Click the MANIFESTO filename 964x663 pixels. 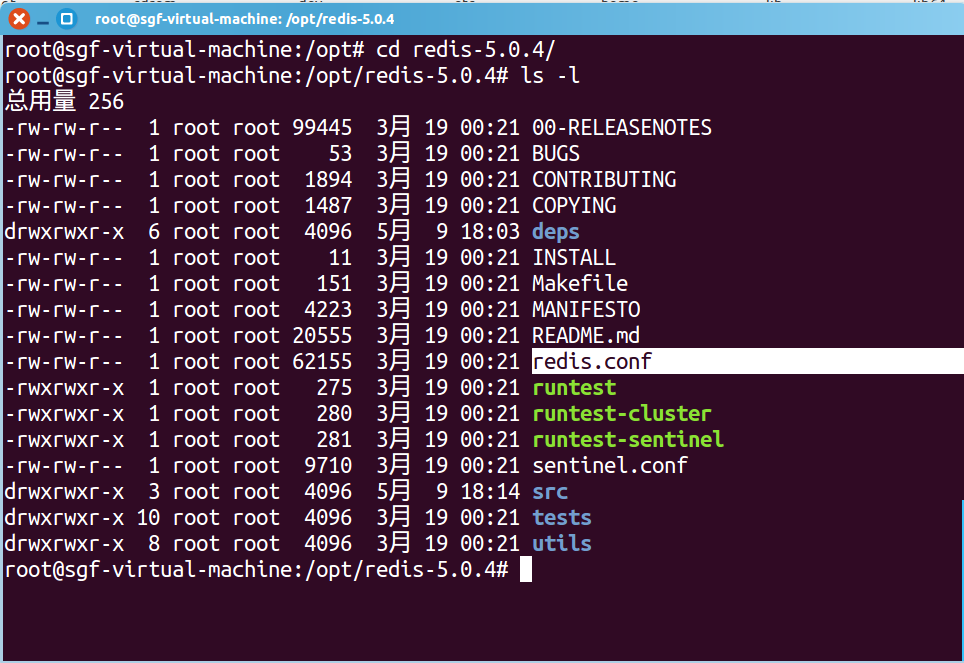coord(586,309)
